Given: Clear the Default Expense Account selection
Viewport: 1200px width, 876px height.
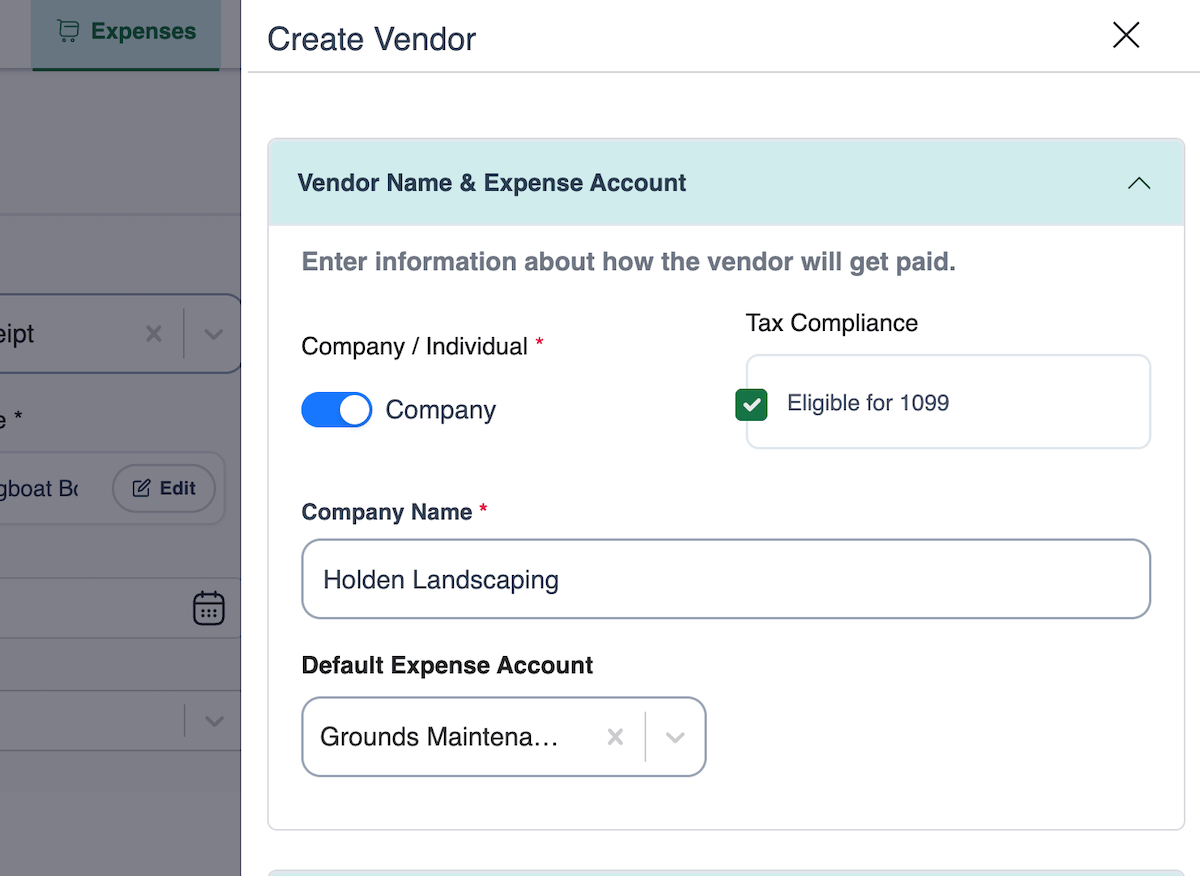Looking at the screenshot, I should coord(616,737).
